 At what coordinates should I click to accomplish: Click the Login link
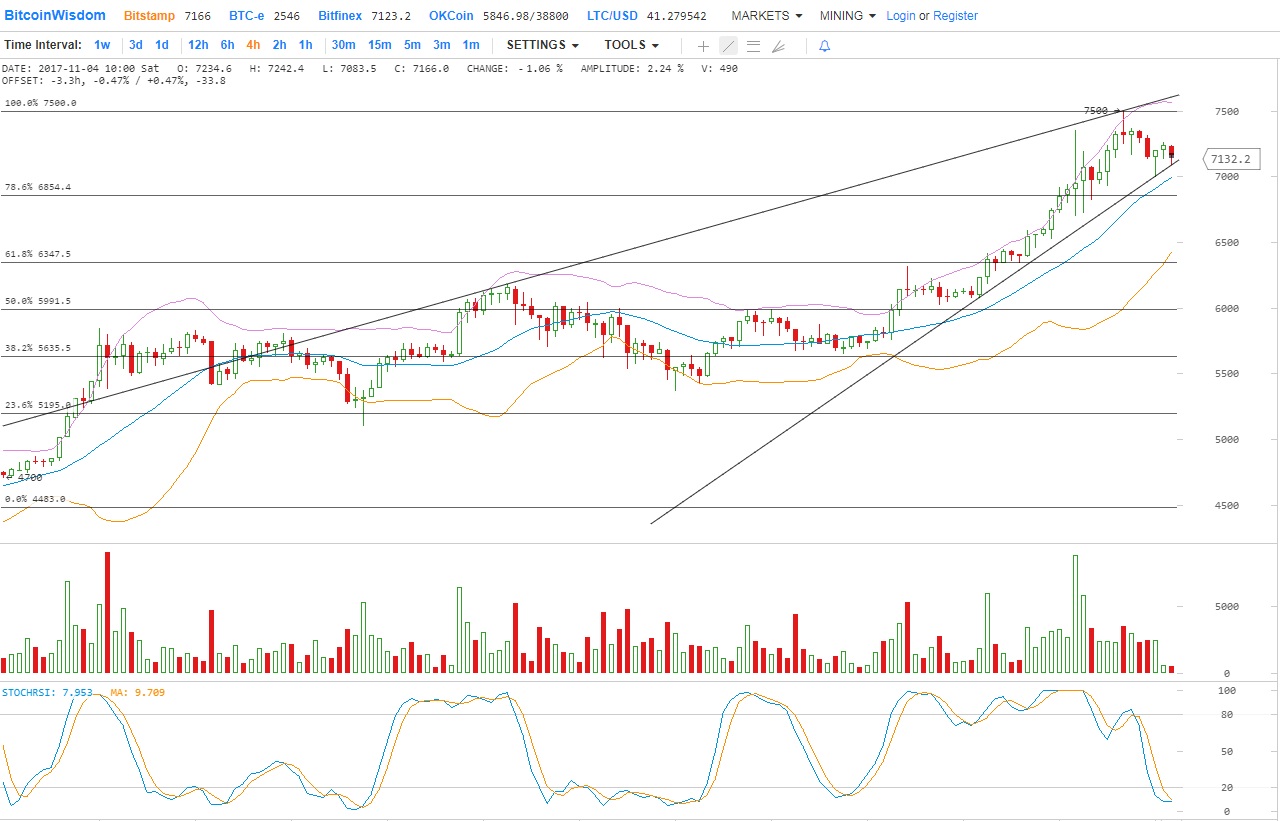[x=900, y=16]
